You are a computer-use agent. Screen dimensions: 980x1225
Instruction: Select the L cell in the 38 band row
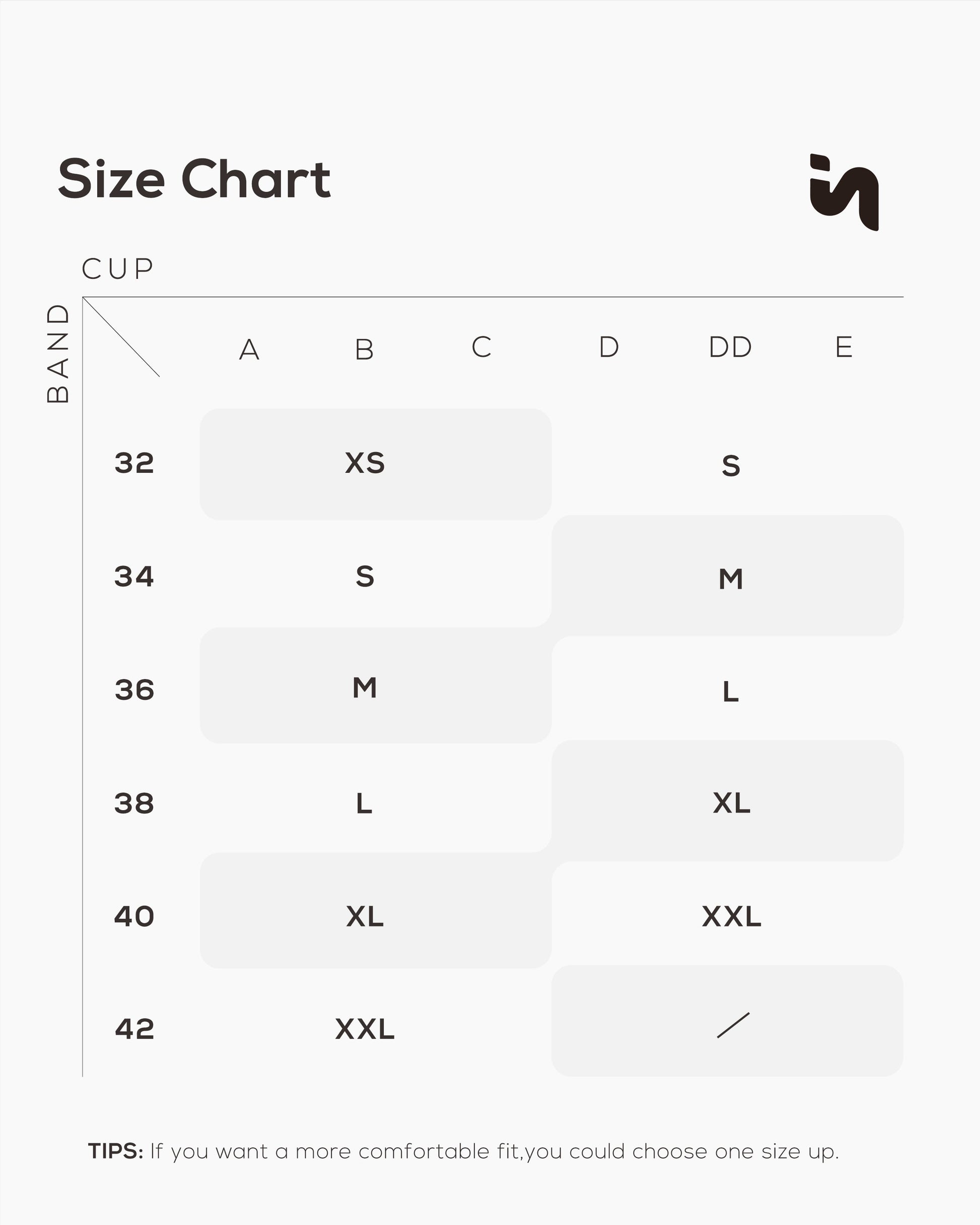[x=365, y=804]
